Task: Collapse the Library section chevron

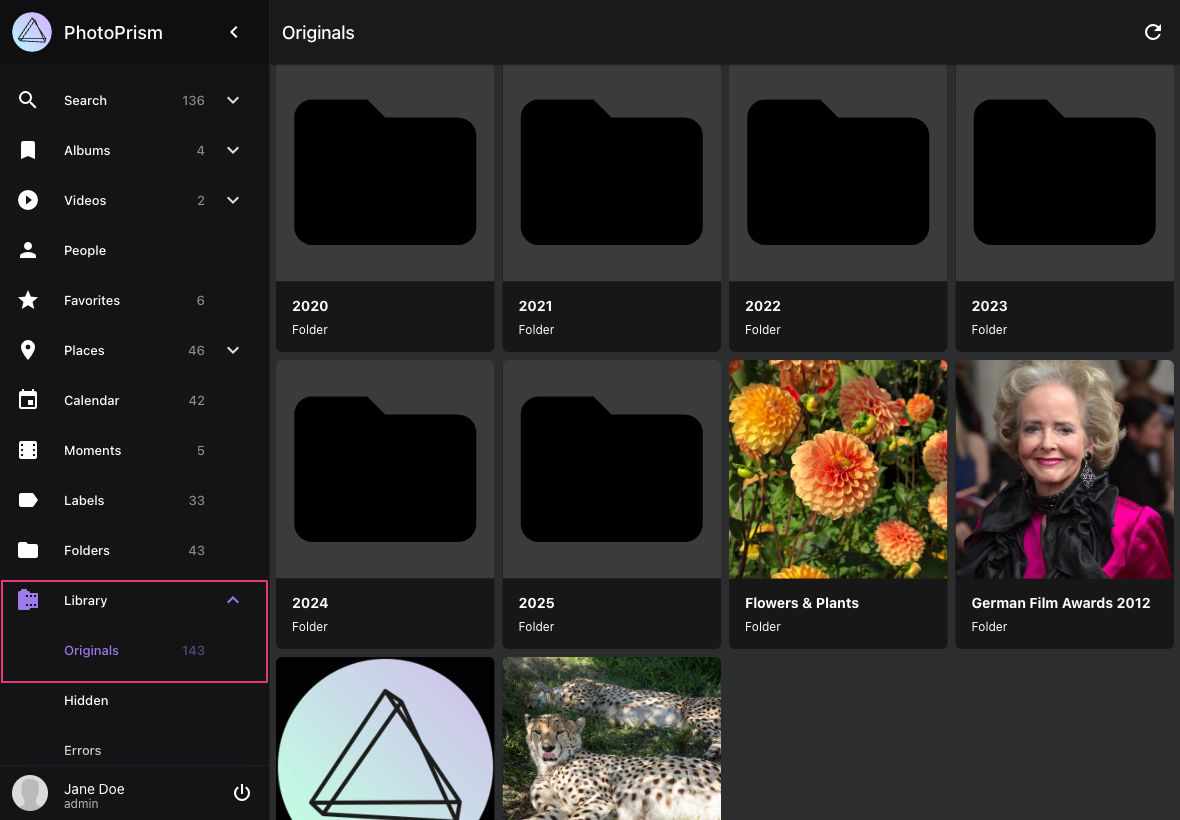Action: point(233,600)
